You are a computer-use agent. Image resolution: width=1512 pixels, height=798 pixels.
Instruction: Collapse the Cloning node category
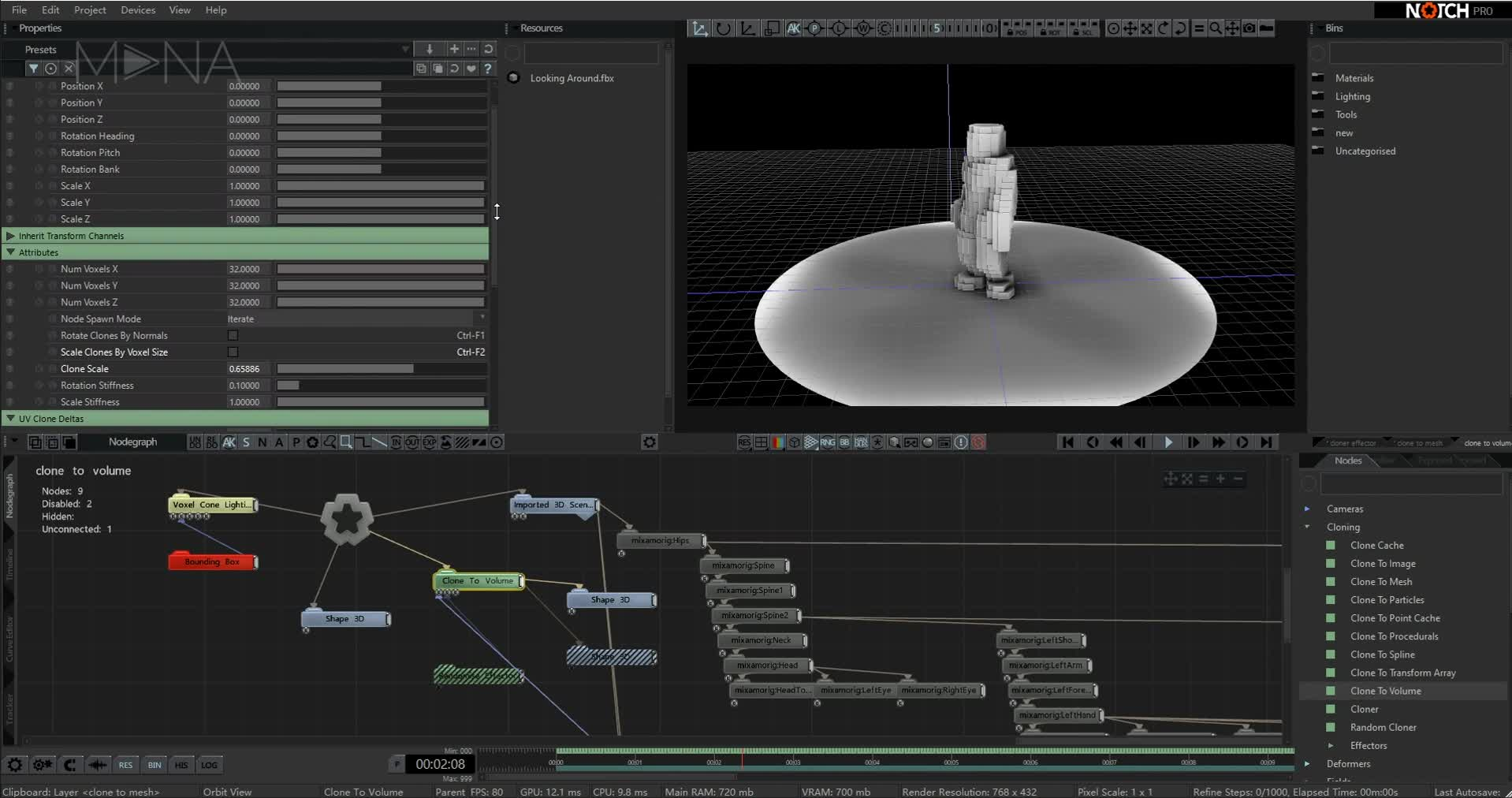tap(1307, 527)
